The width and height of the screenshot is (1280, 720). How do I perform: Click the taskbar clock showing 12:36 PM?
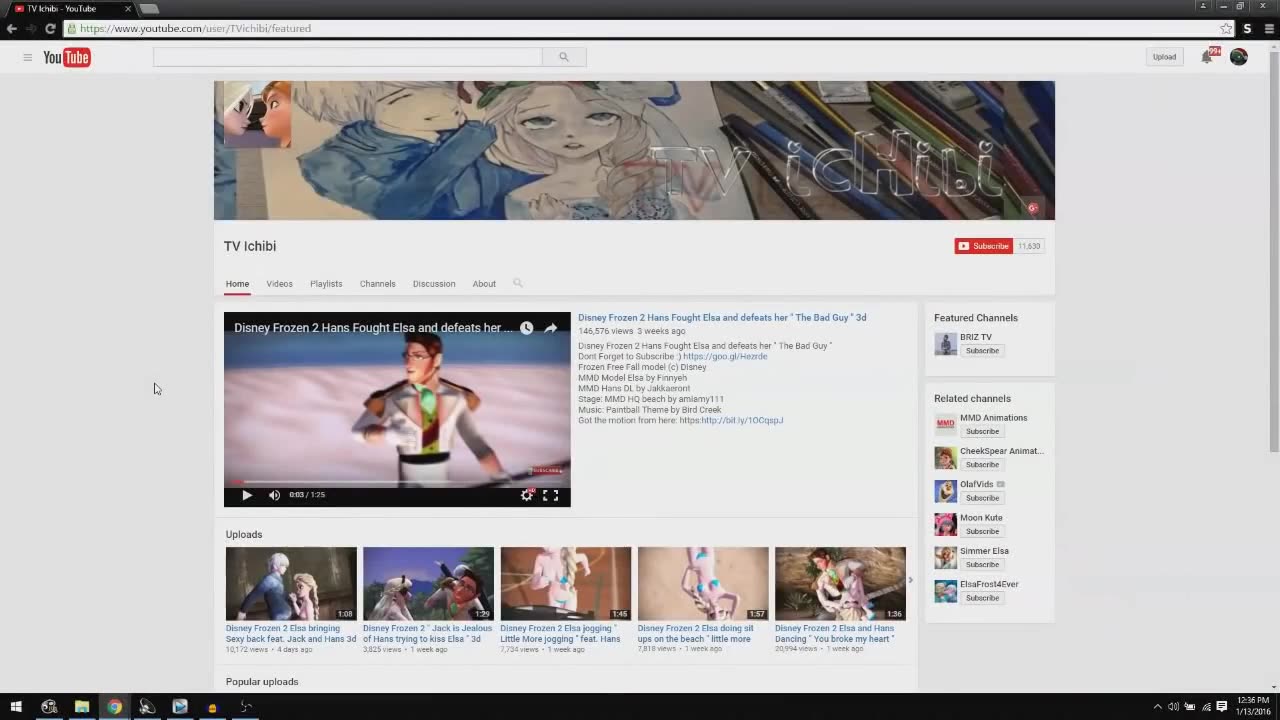(x=1253, y=706)
